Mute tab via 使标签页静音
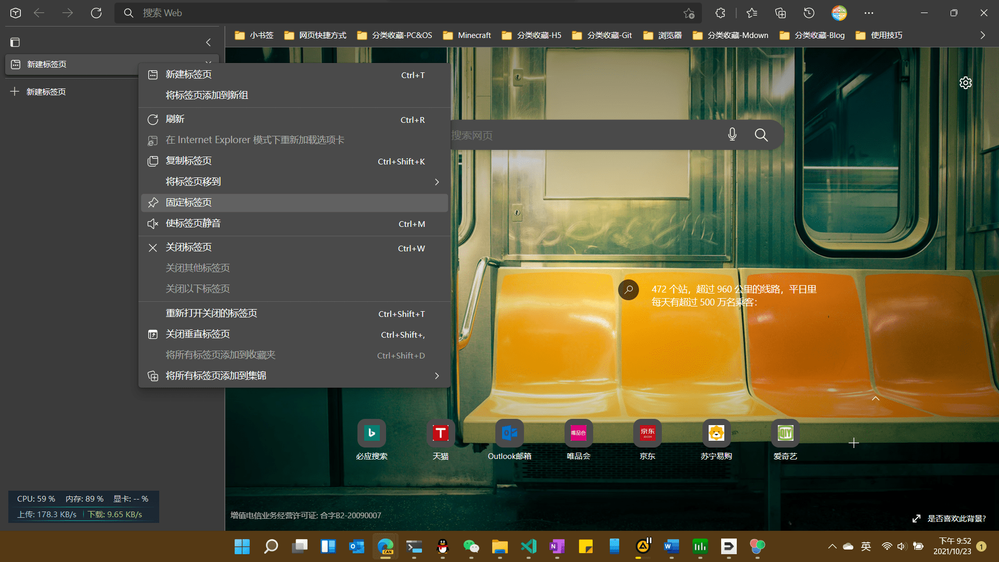 (294, 224)
